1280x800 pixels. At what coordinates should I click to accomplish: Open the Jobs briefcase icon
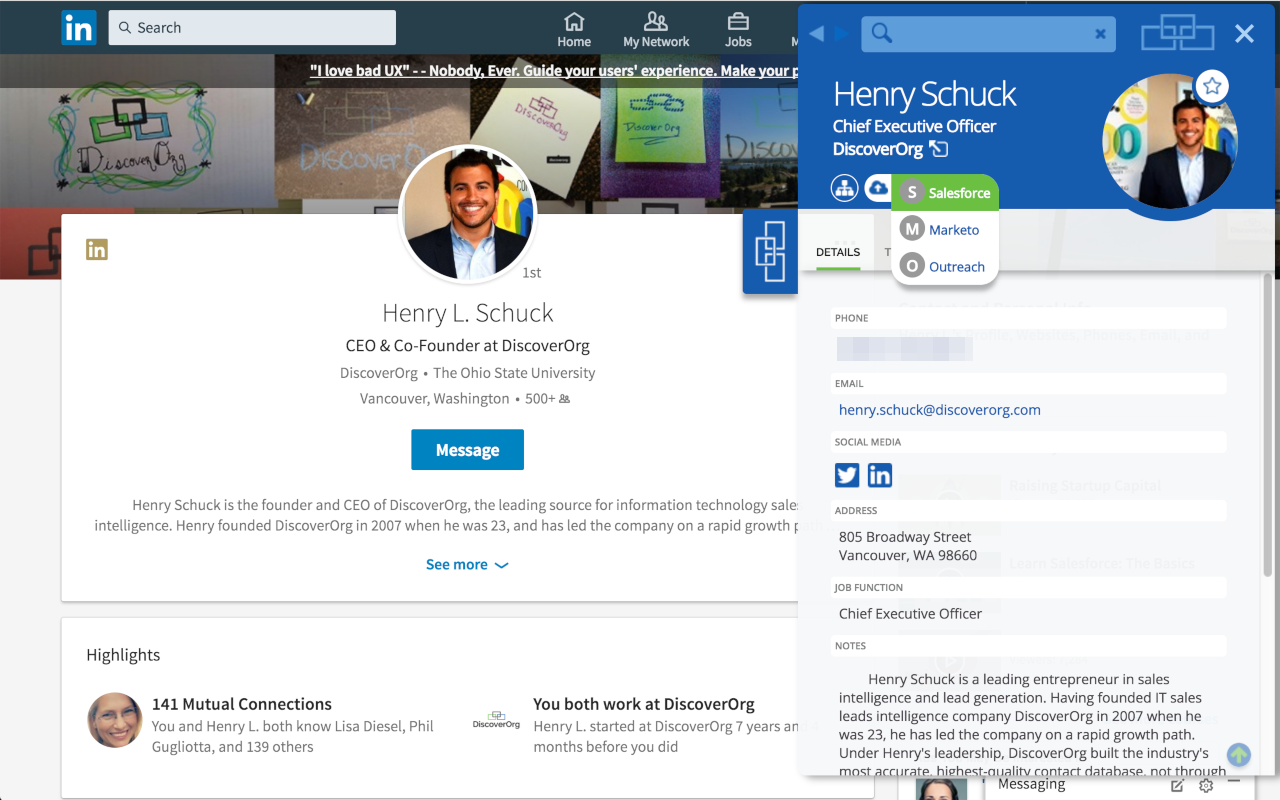(x=738, y=30)
